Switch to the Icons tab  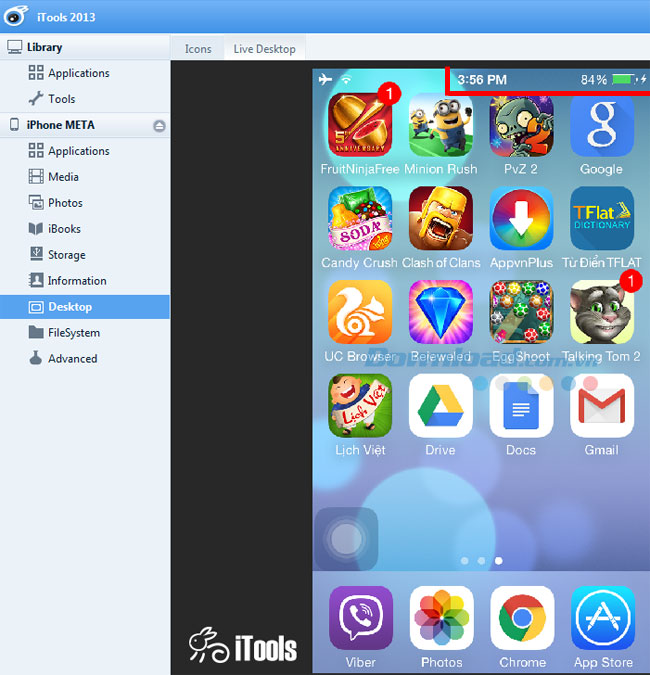click(198, 49)
